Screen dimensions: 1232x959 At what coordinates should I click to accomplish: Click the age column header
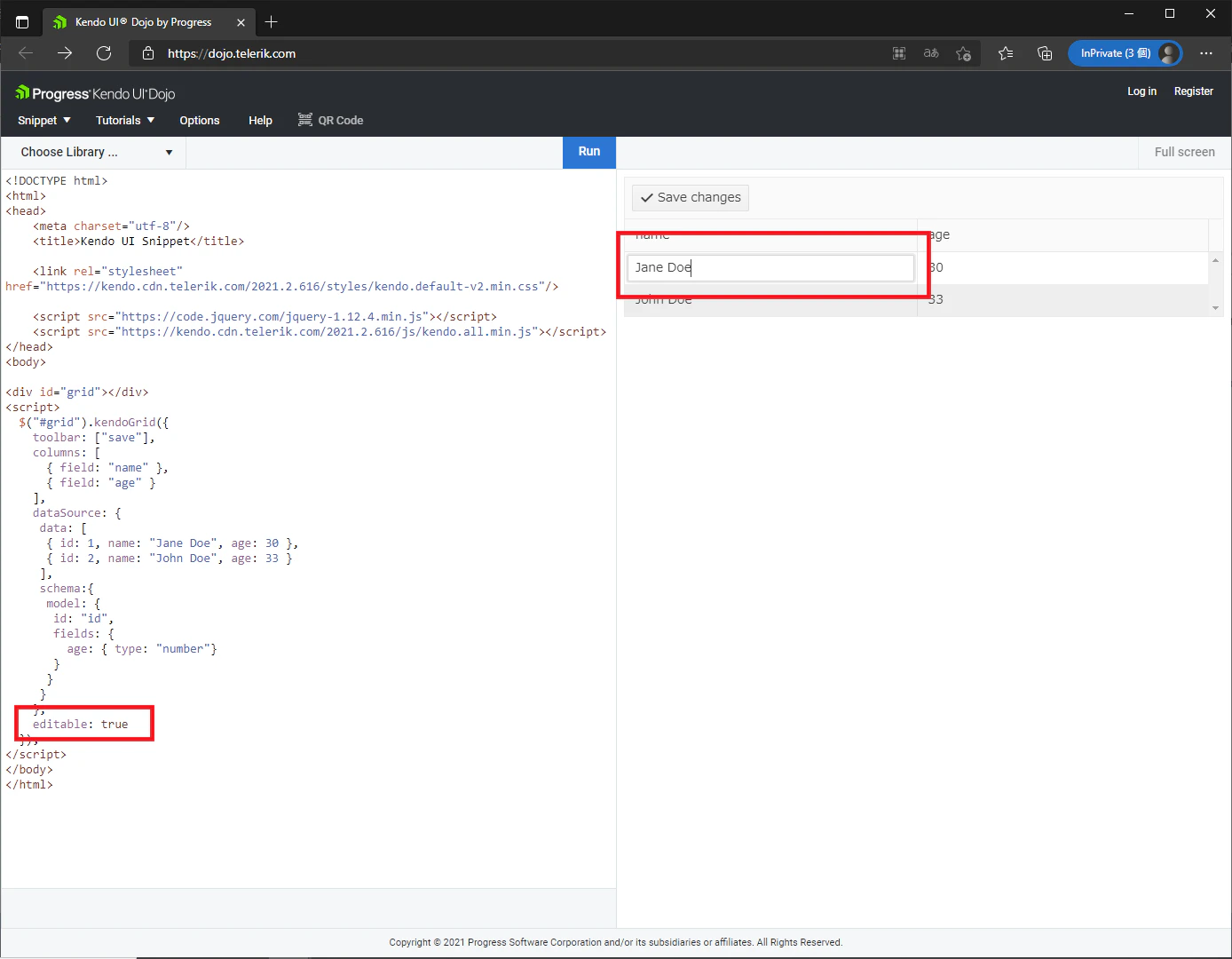coord(1062,235)
